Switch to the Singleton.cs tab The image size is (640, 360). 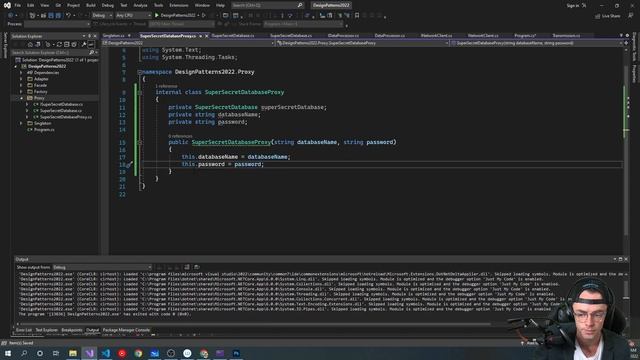(113, 36)
